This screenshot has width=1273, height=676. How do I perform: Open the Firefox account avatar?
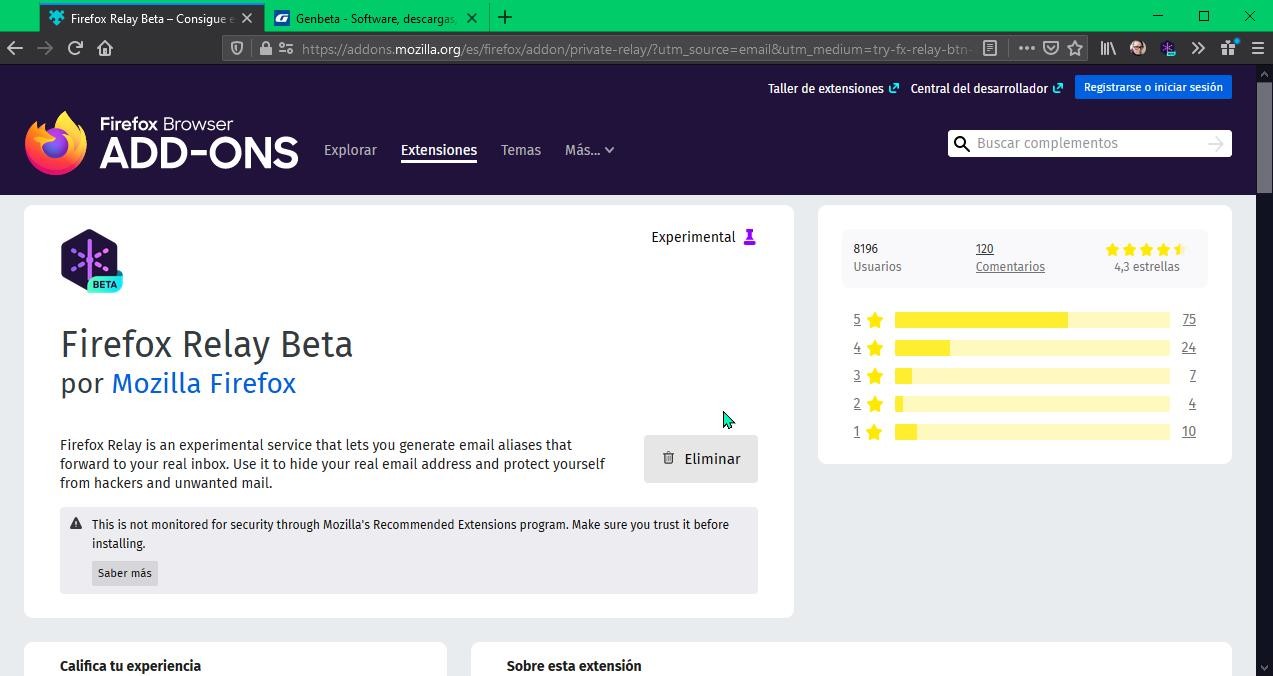coord(1138,48)
